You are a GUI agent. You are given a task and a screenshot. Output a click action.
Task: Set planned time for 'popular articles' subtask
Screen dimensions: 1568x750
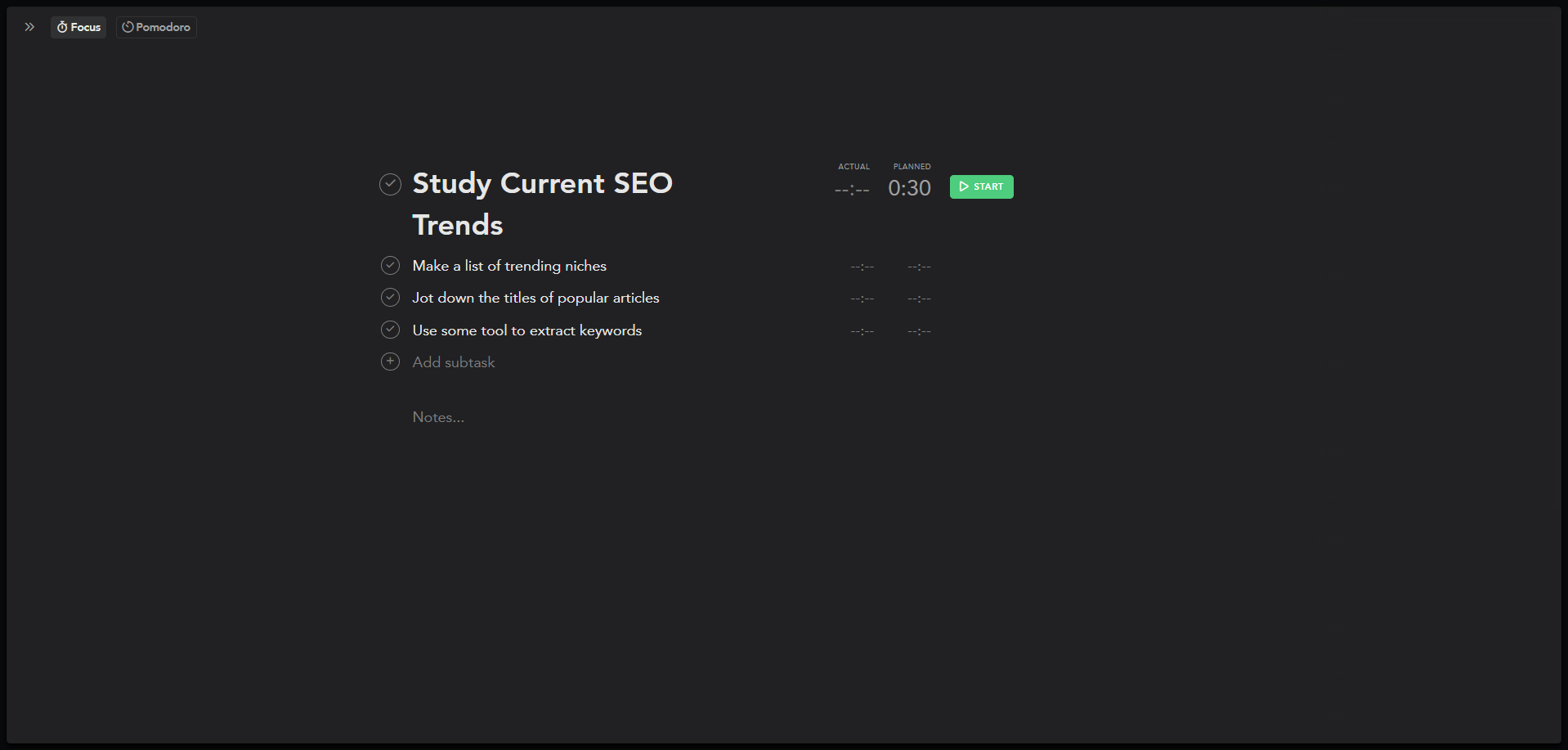[x=919, y=299]
